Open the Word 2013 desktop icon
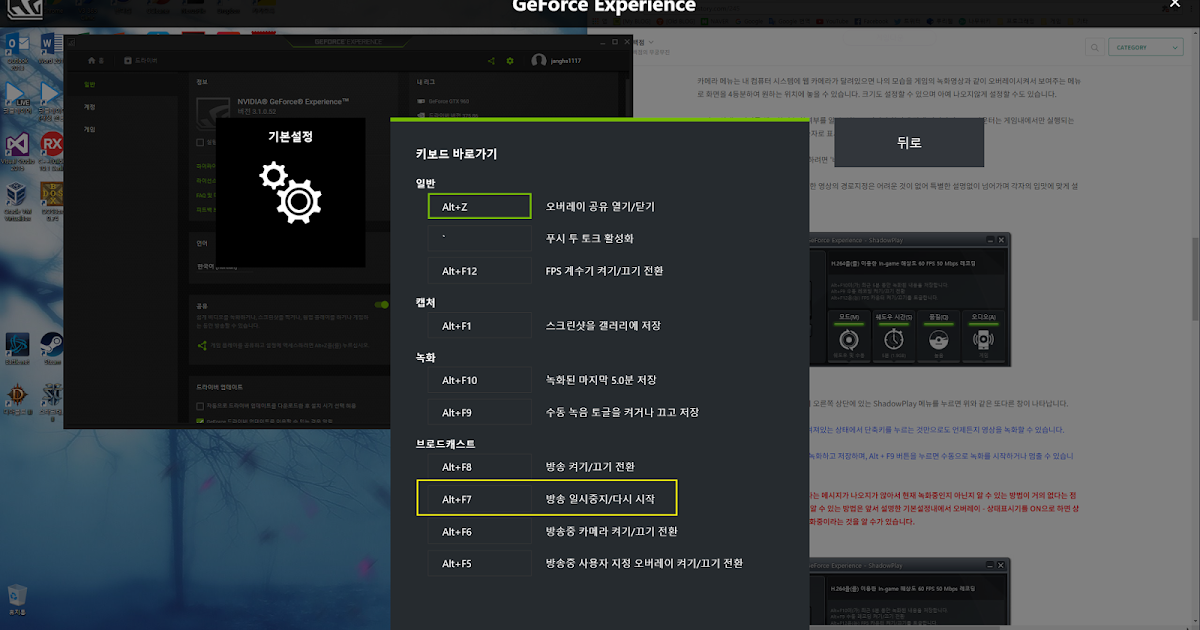The width and height of the screenshot is (1200, 630). (52, 47)
